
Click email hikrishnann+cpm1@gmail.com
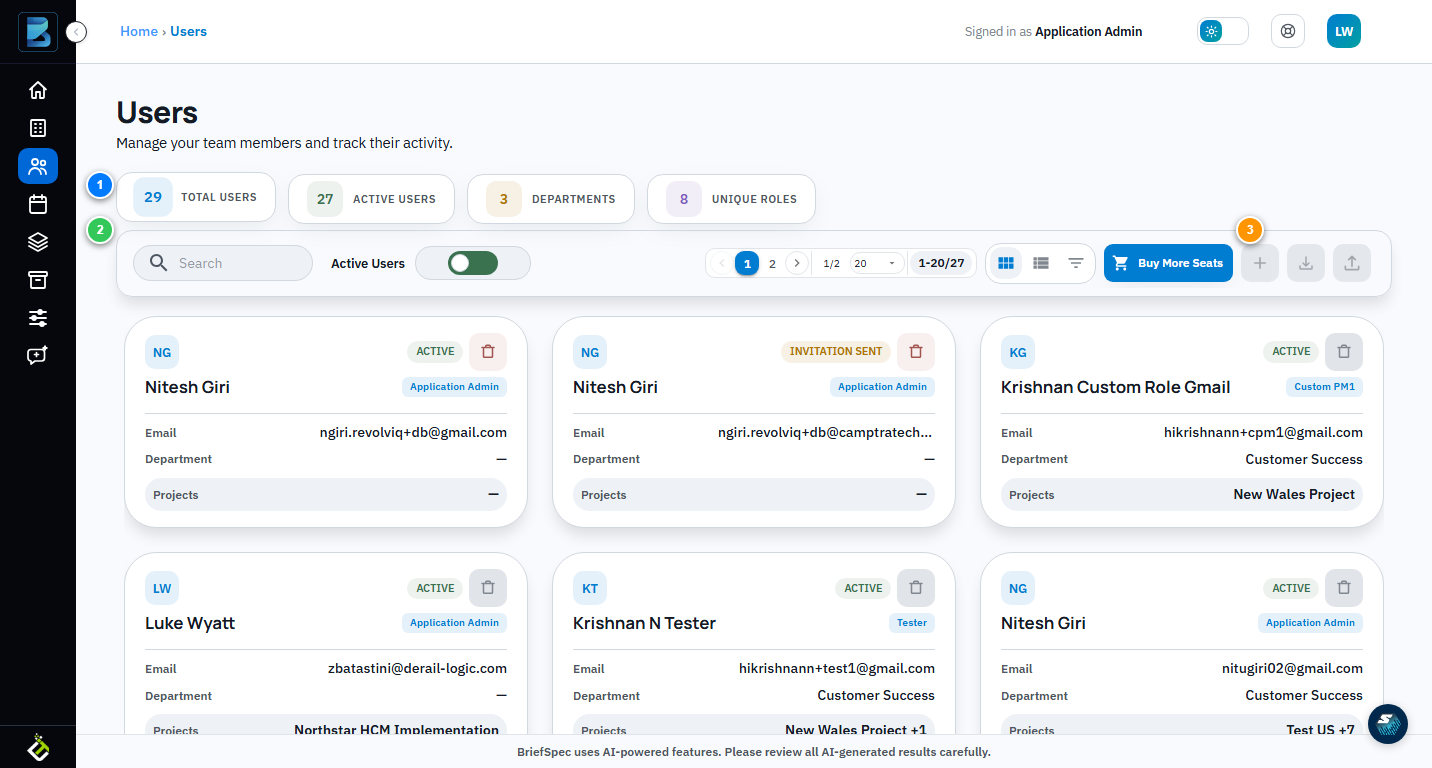[x=1263, y=433]
